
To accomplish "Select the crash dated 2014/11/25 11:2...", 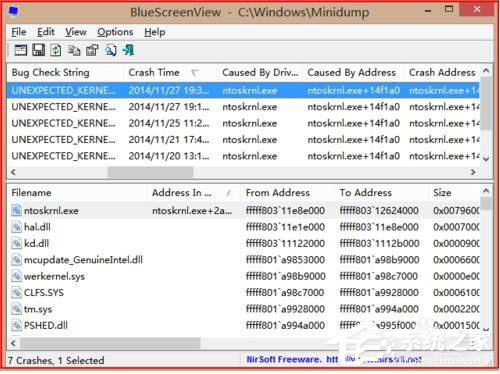I will pos(243,123).
